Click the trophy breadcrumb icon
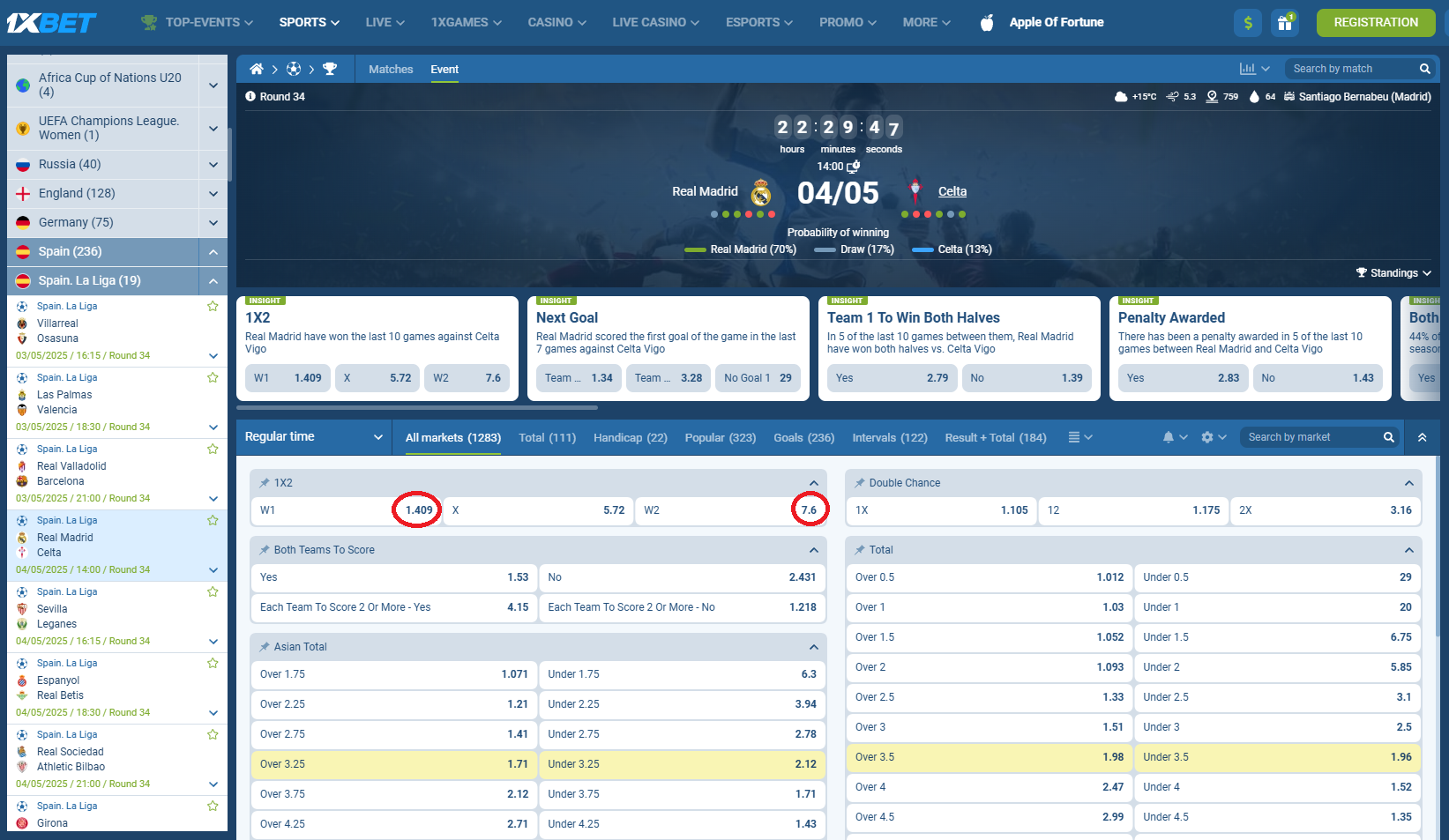The image size is (1449, 840). 330,69
